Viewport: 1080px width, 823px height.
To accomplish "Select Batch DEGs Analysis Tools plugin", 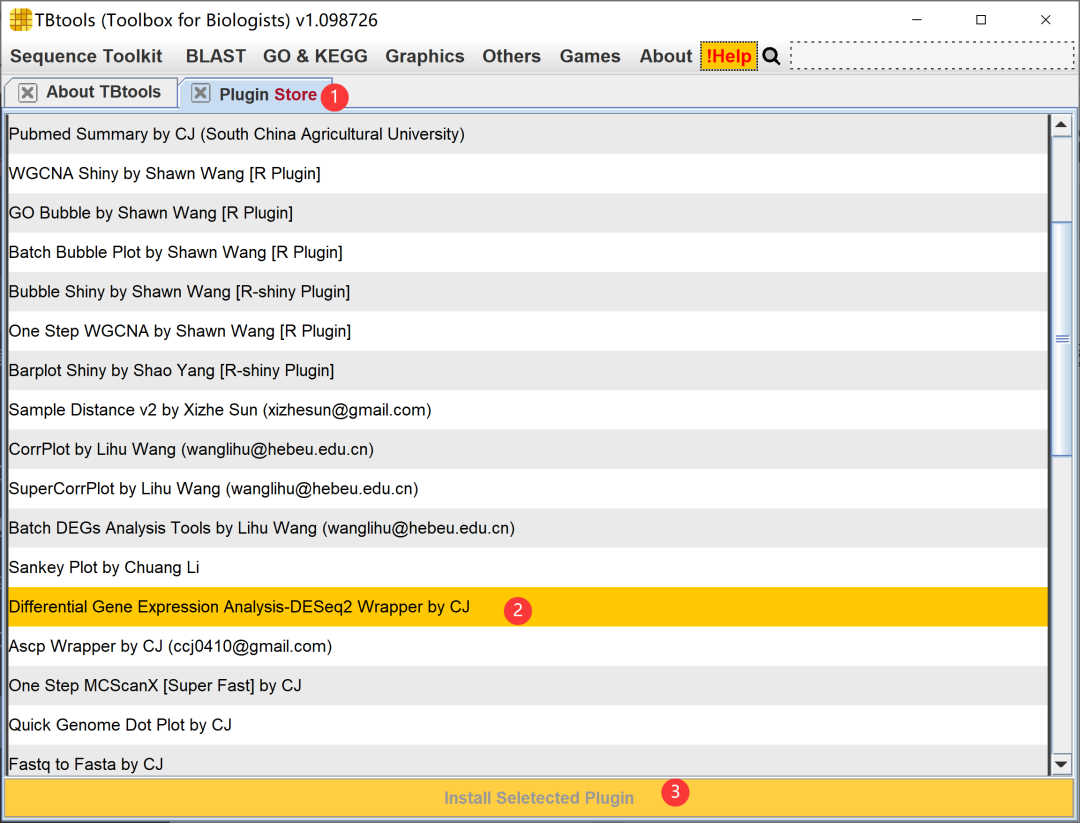I will point(528,528).
